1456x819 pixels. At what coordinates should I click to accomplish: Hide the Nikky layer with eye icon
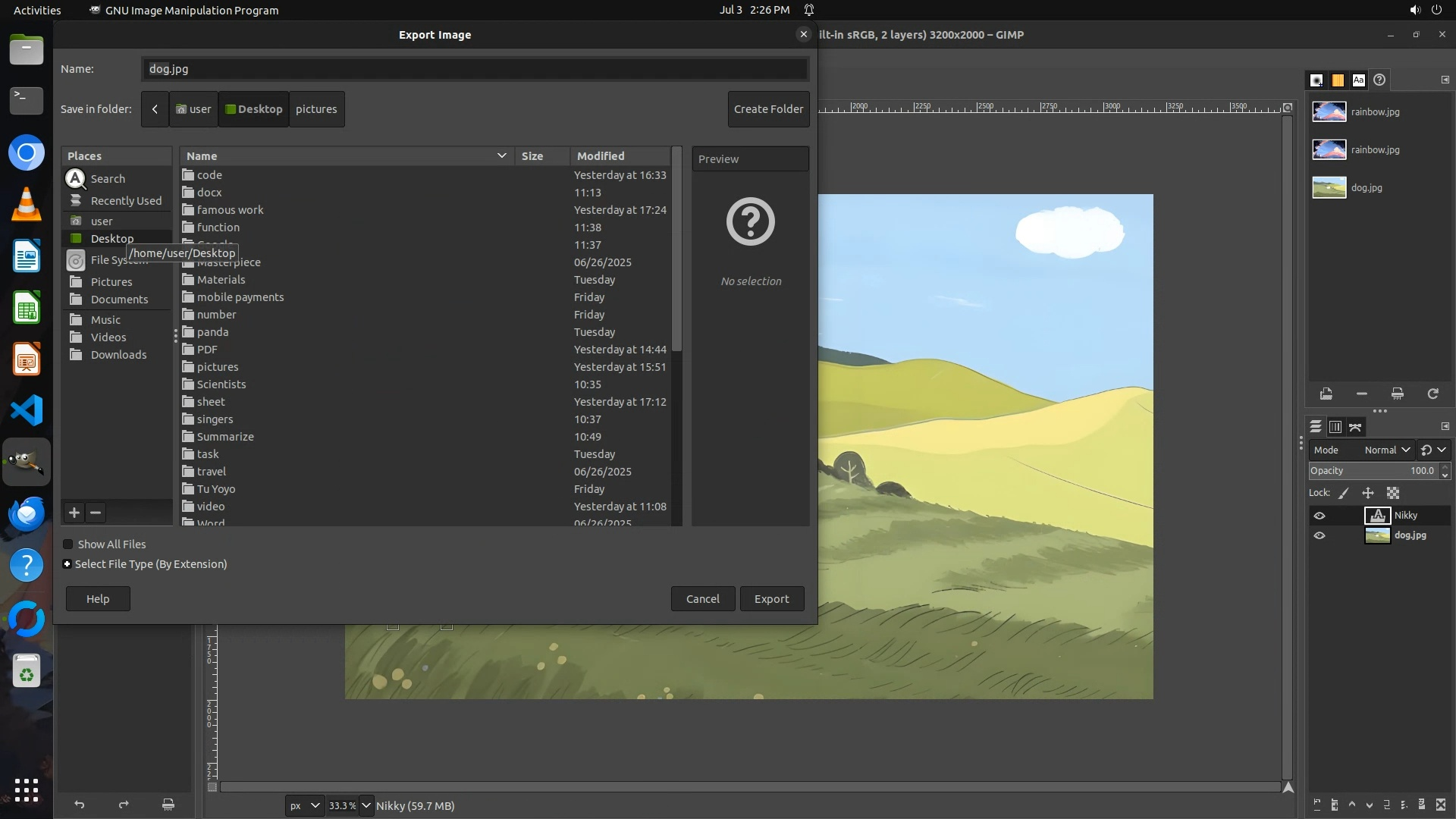1319,516
